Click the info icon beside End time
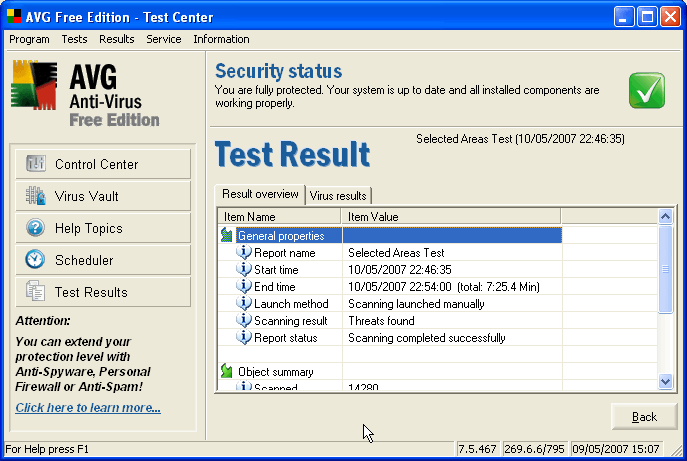The height and width of the screenshot is (461, 687). tap(244, 286)
